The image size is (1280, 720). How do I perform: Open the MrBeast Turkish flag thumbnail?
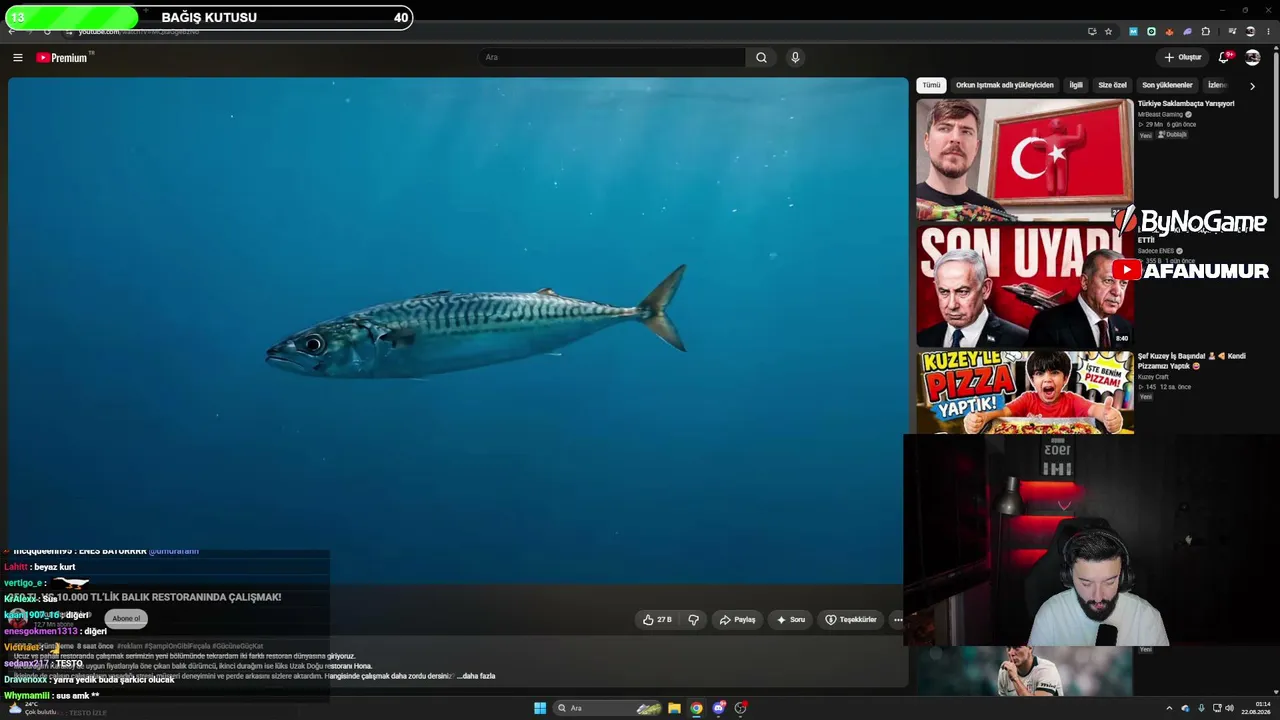(x=1025, y=159)
